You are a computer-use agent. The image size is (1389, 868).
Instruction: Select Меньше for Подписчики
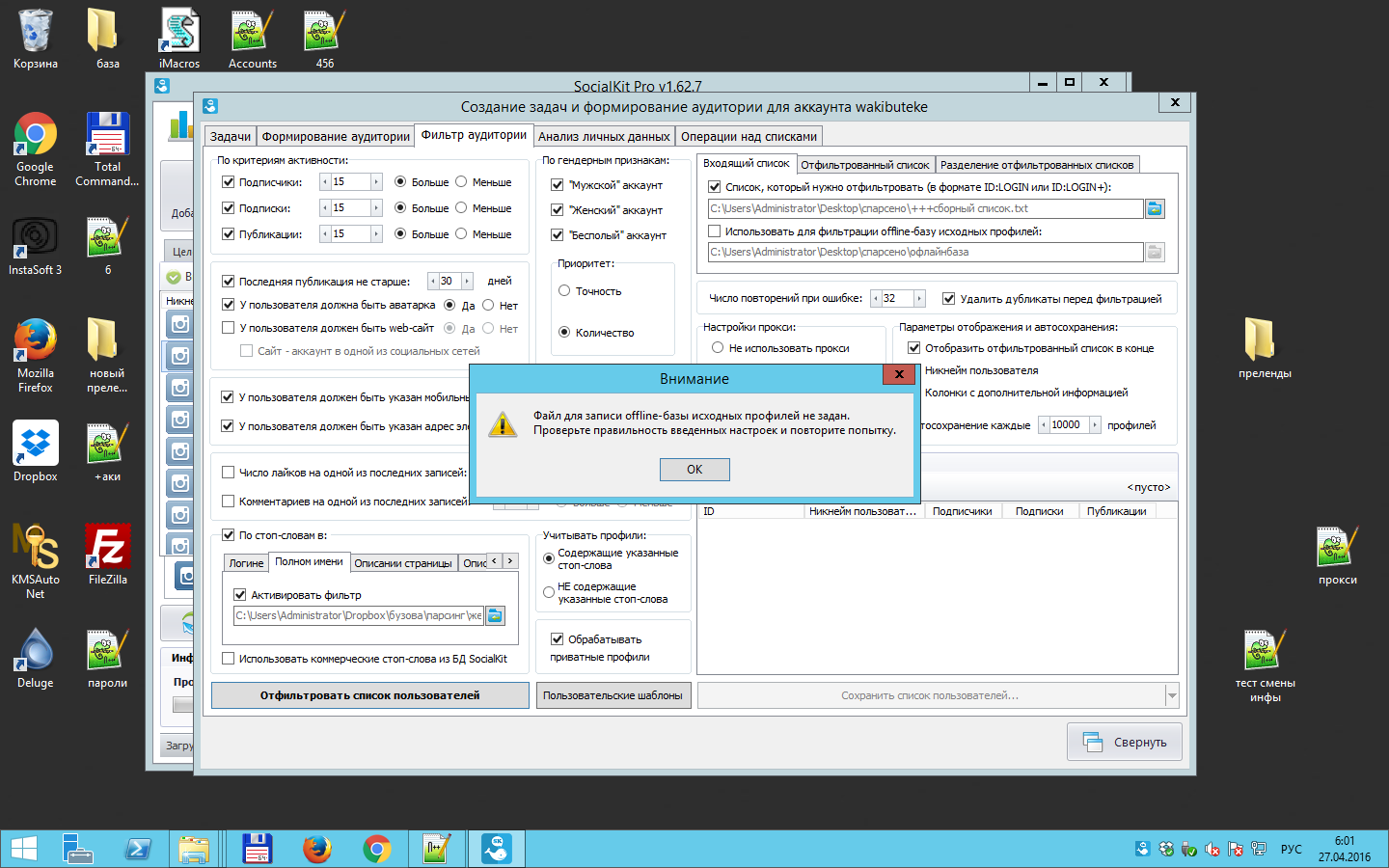[461, 182]
